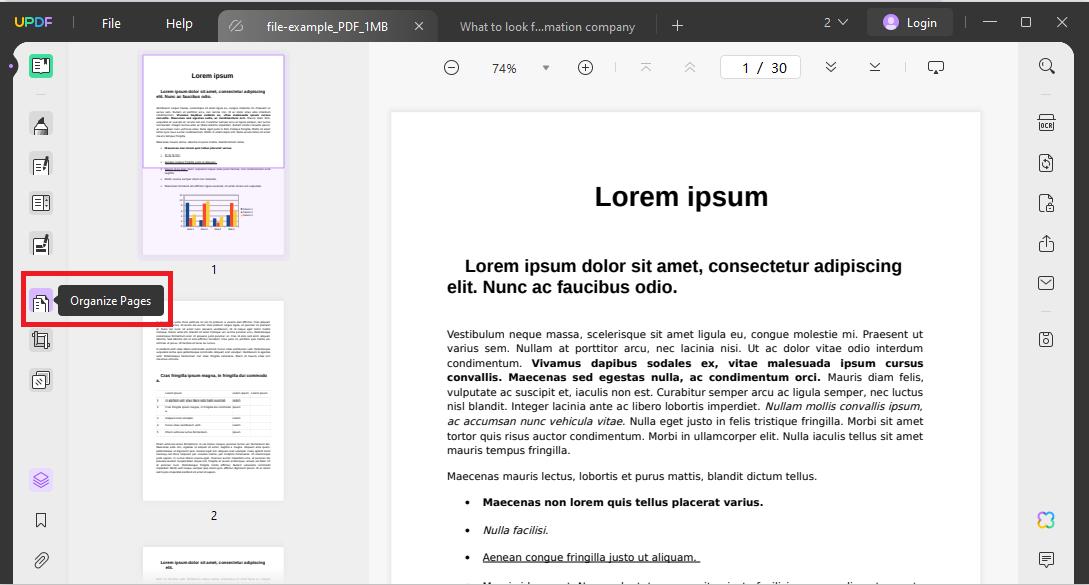Expand the notifications dropdown showing 2
1089x585 pixels.
click(837, 21)
